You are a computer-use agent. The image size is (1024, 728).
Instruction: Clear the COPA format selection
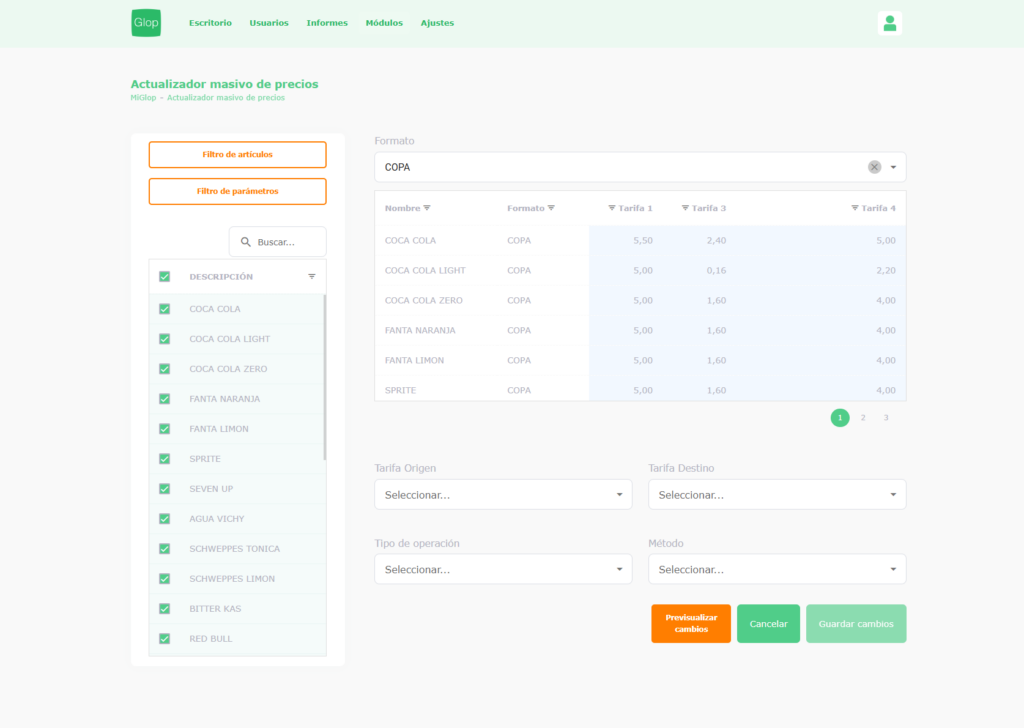[874, 167]
